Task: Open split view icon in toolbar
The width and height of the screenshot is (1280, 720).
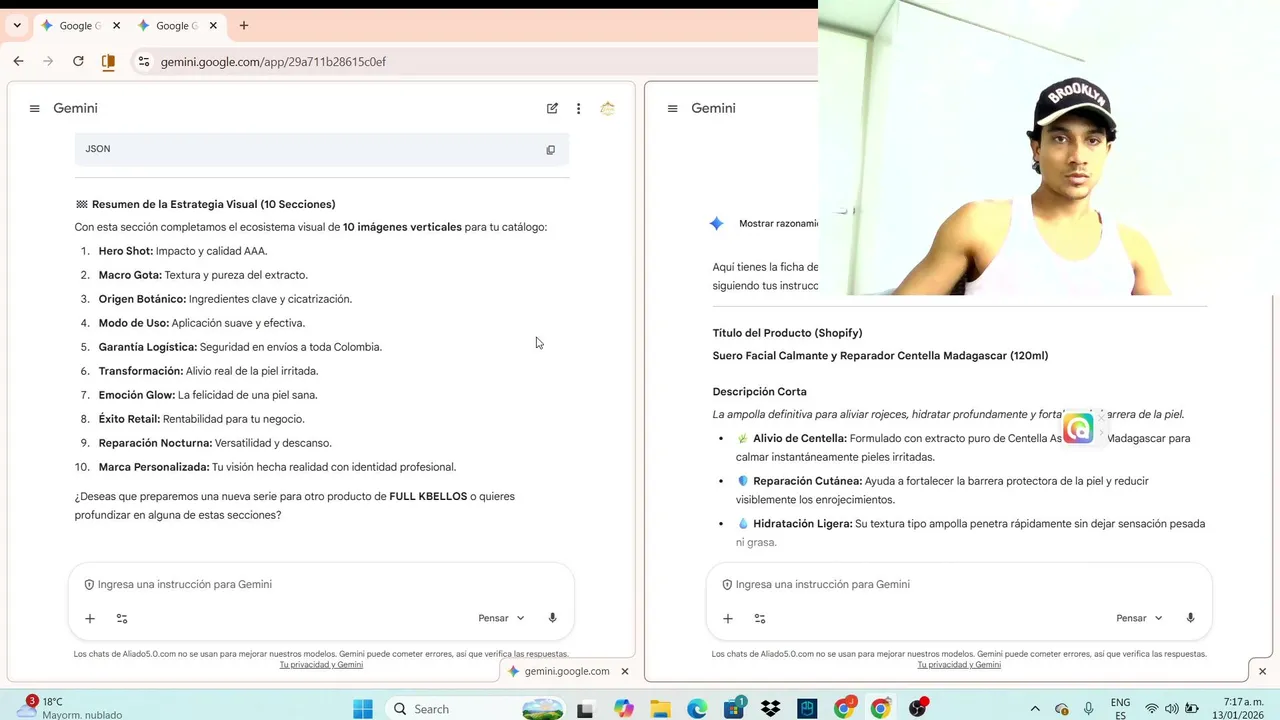Action: click(x=108, y=62)
